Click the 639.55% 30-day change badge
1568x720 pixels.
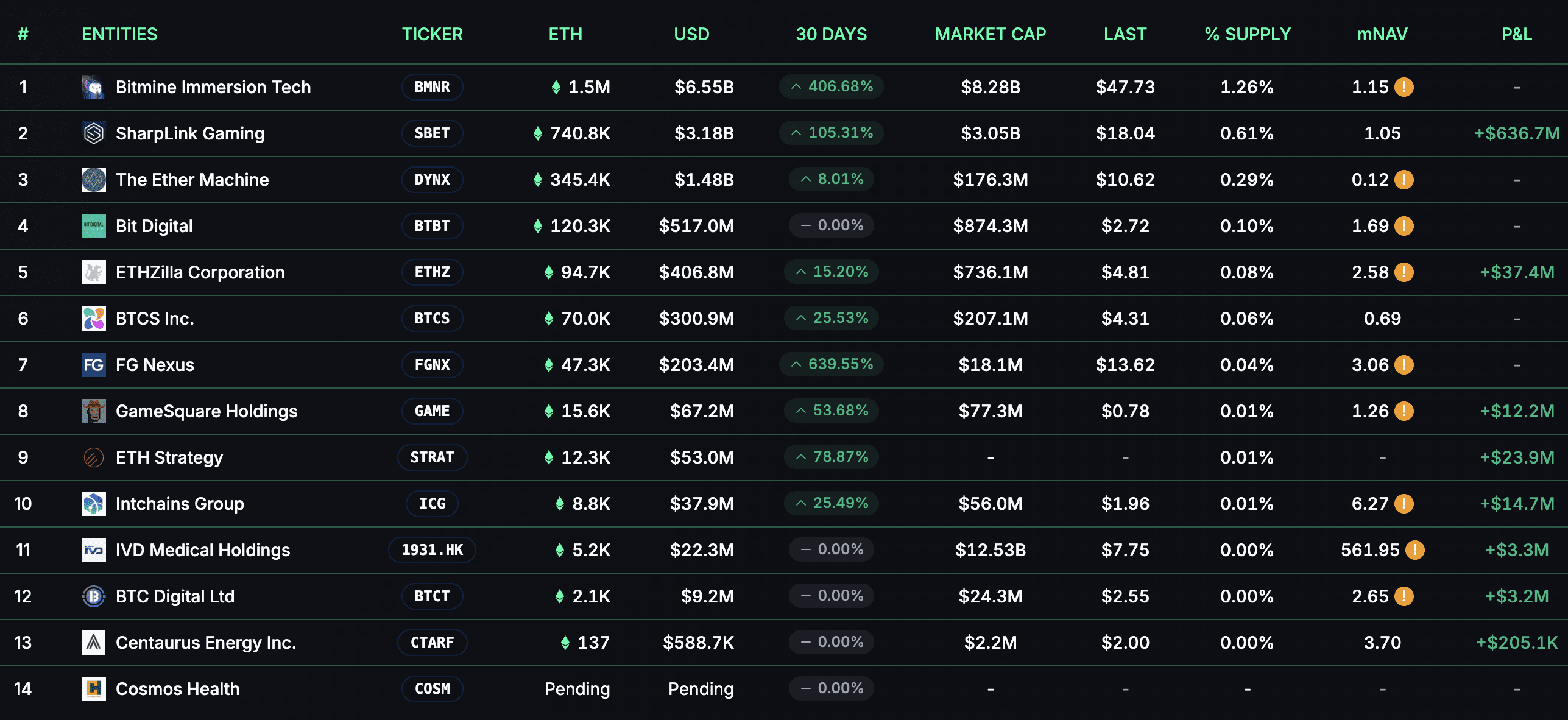tap(832, 364)
